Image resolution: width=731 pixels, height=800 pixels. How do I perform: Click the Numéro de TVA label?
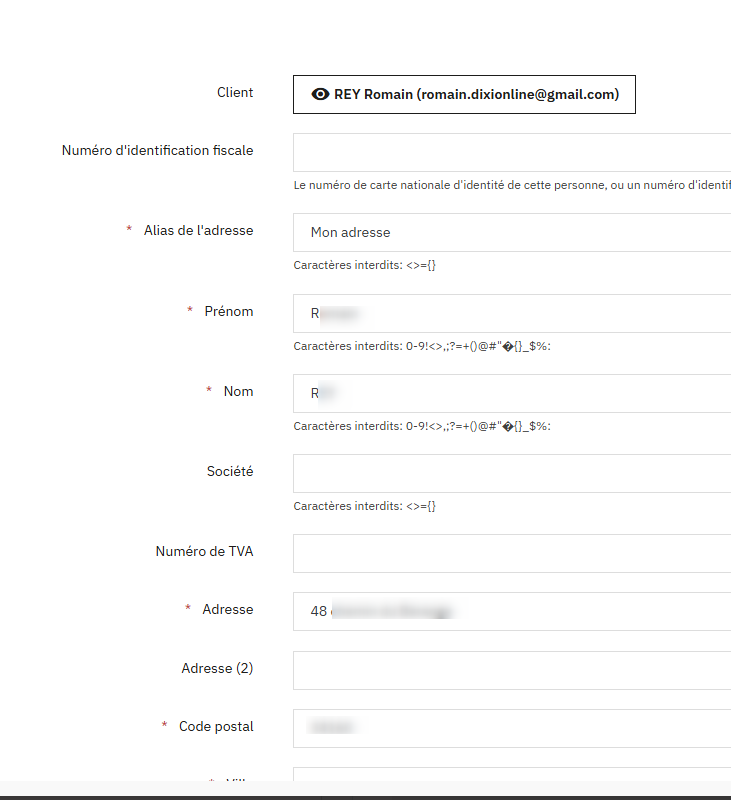pos(205,552)
